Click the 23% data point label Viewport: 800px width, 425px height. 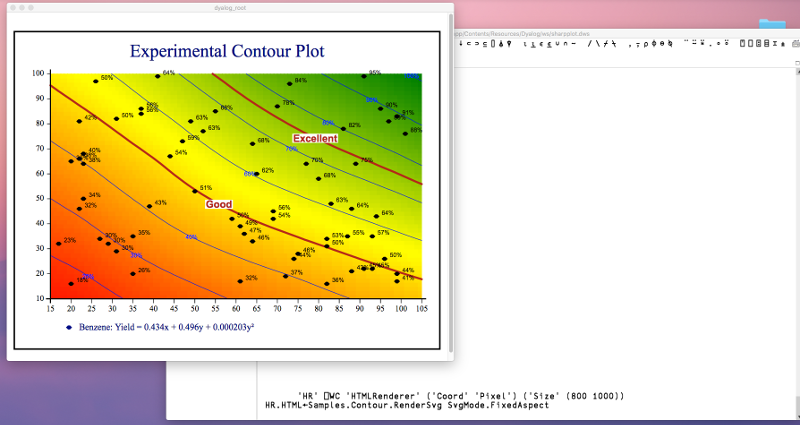70,240
